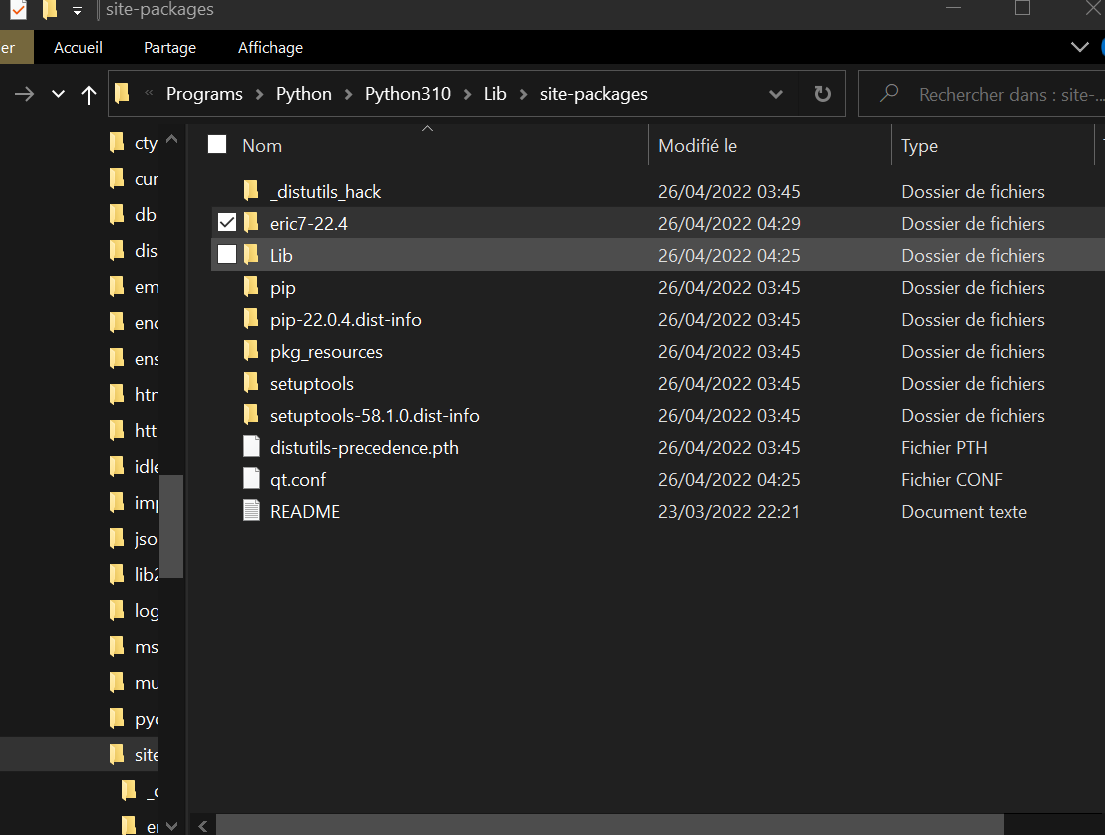Click the navigation pane vertical scrollbar thumb

point(171,526)
